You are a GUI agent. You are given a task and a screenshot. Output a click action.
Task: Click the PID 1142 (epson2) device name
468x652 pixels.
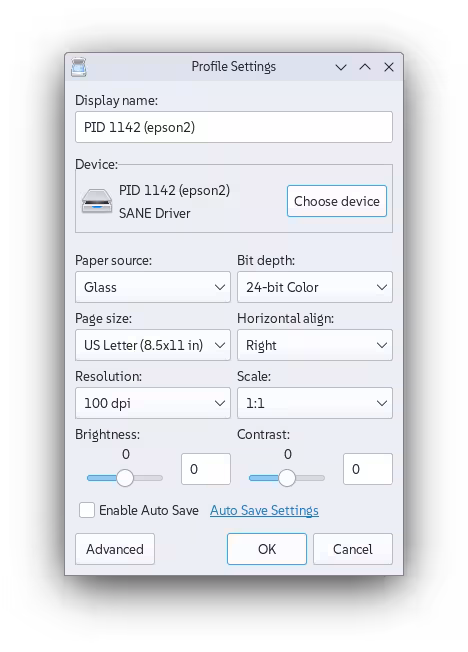(x=174, y=190)
